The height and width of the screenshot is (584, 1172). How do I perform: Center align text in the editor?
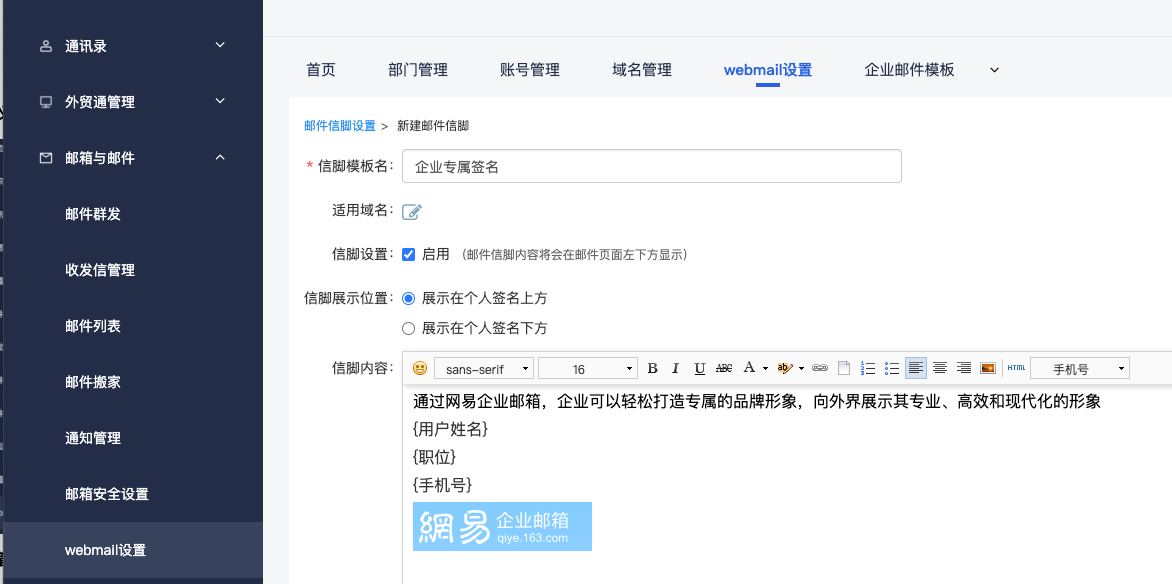click(940, 368)
